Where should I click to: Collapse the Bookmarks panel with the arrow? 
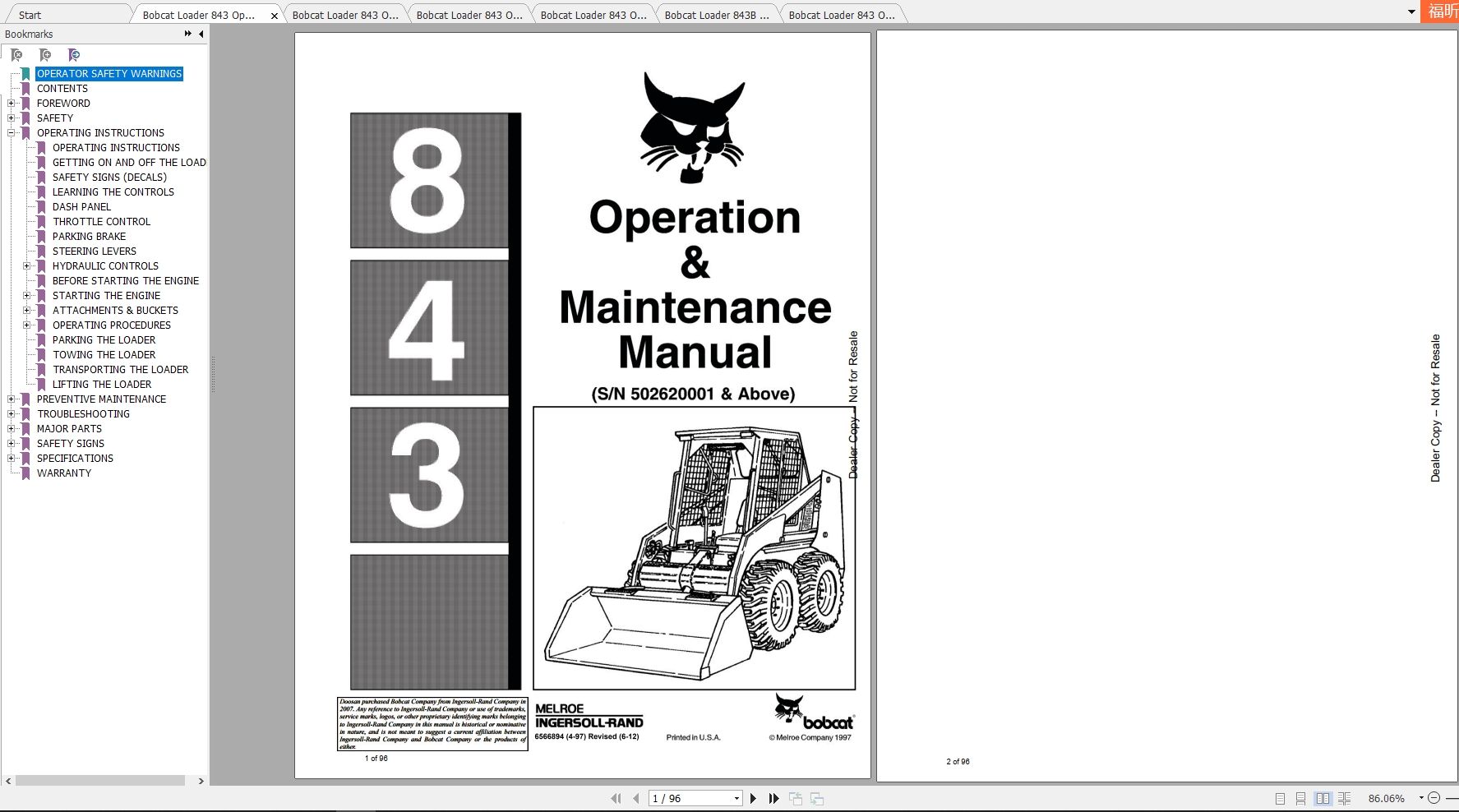tap(200, 34)
